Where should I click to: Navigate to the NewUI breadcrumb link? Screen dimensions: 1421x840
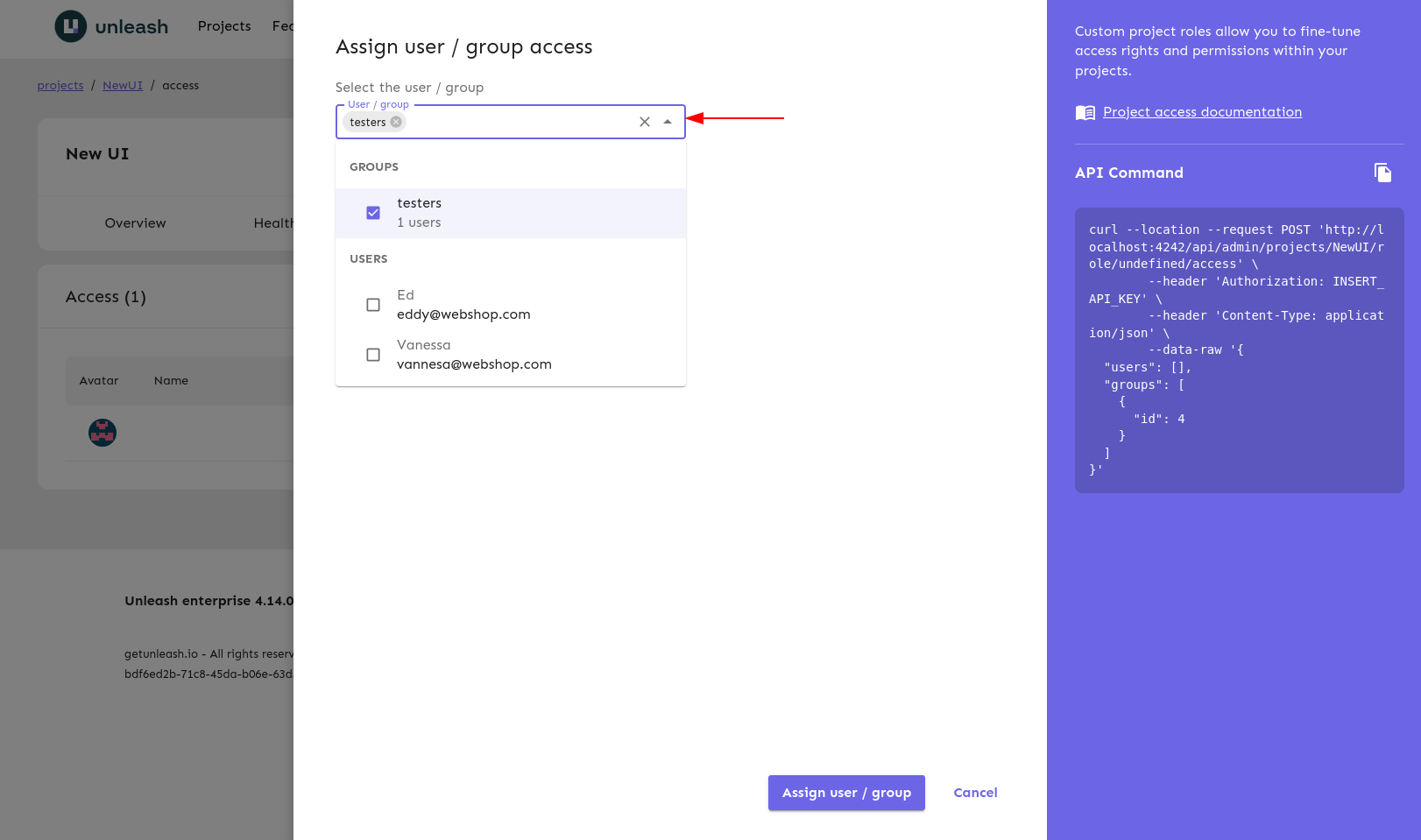123,86
